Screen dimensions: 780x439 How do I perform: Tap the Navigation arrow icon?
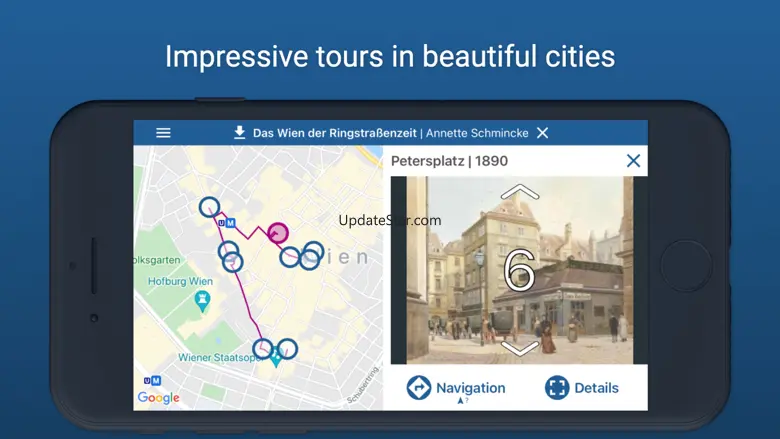pyautogui.click(x=419, y=388)
